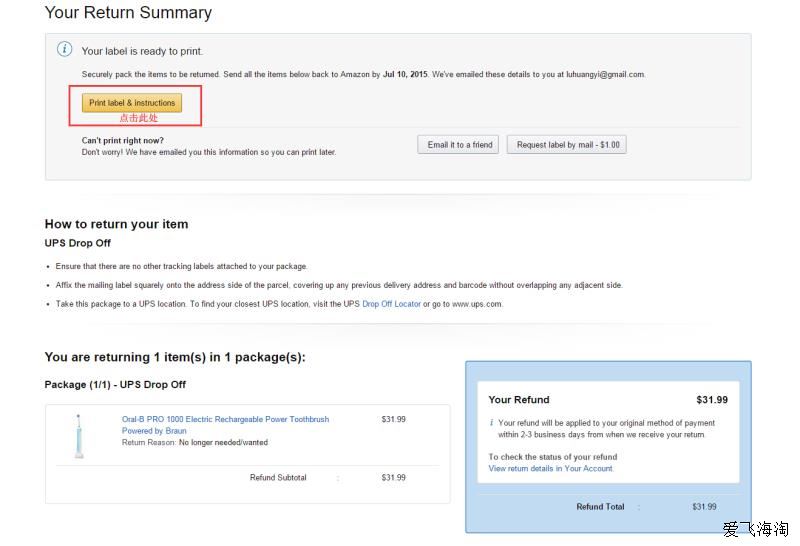Click the luhuangyi@gmail.com email address
Viewport: 800px width, 546px height.
[606, 75]
